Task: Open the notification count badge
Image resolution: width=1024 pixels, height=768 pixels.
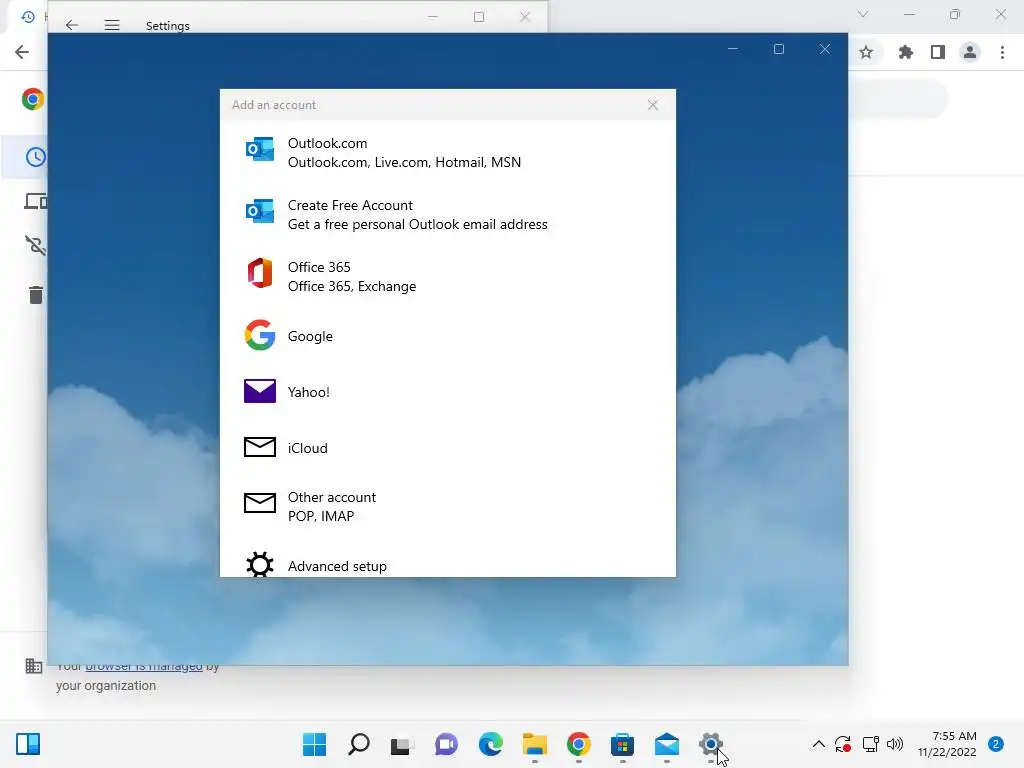Action: (996, 744)
